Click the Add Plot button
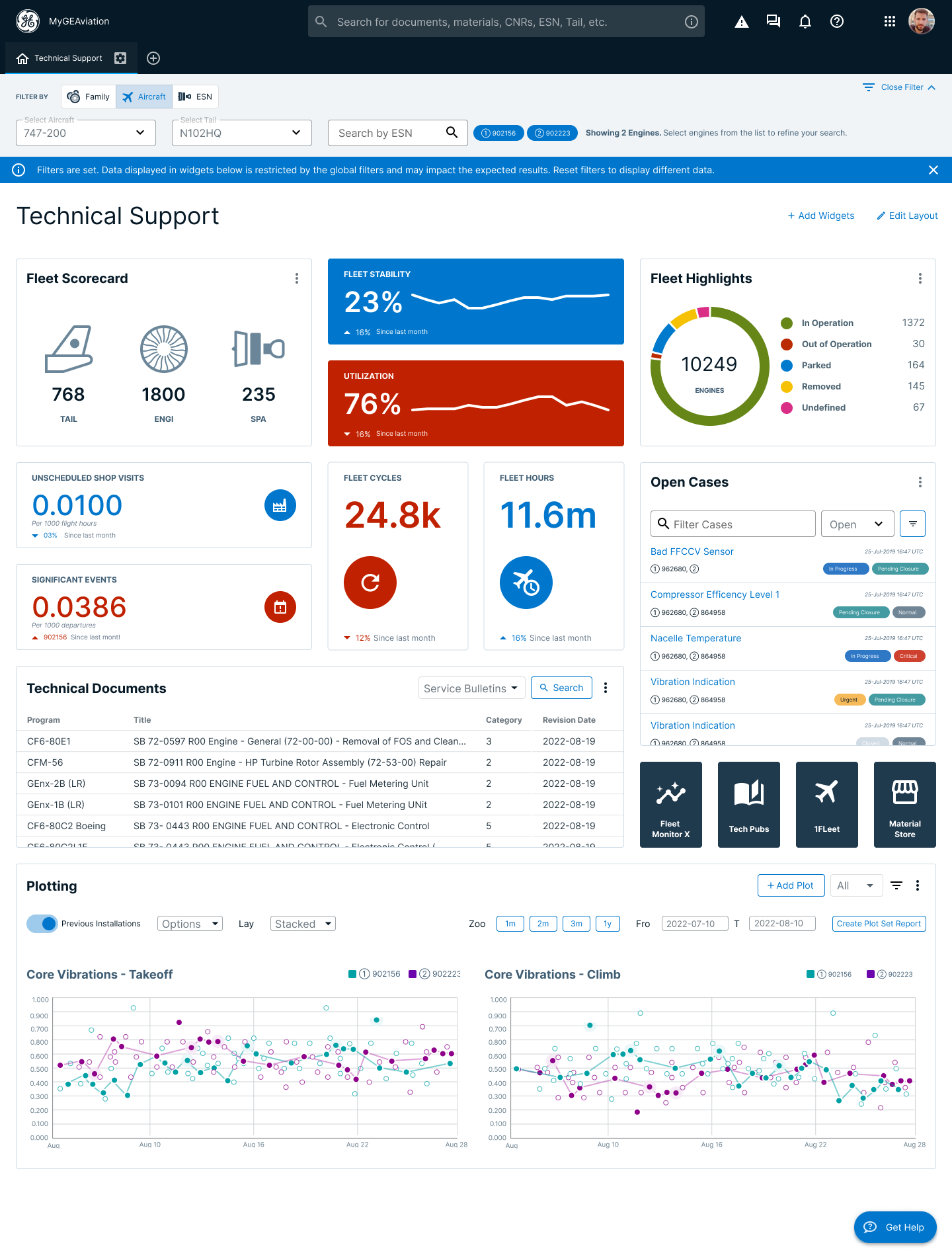 (791, 885)
